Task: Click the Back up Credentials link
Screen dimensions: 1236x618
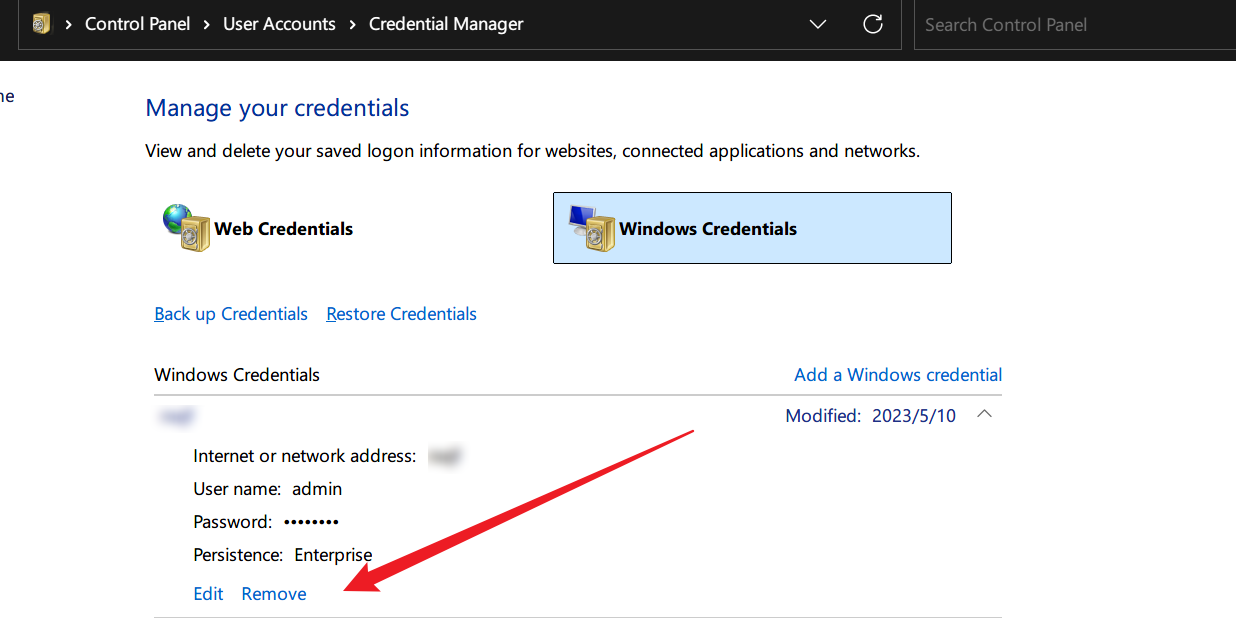Action: [x=231, y=314]
